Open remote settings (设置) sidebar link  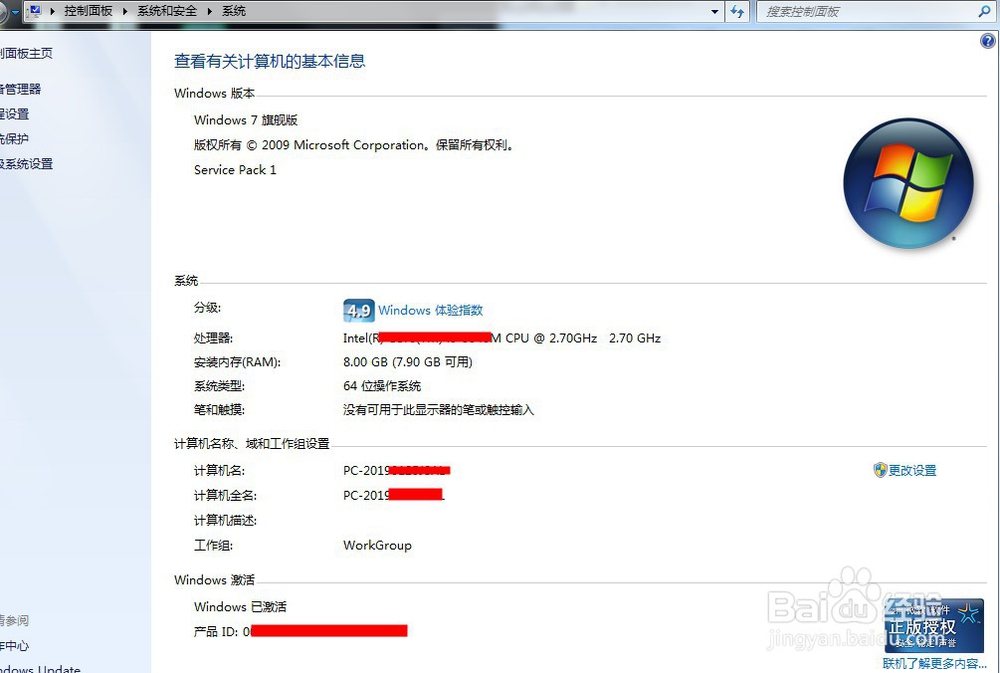(x=15, y=114)
